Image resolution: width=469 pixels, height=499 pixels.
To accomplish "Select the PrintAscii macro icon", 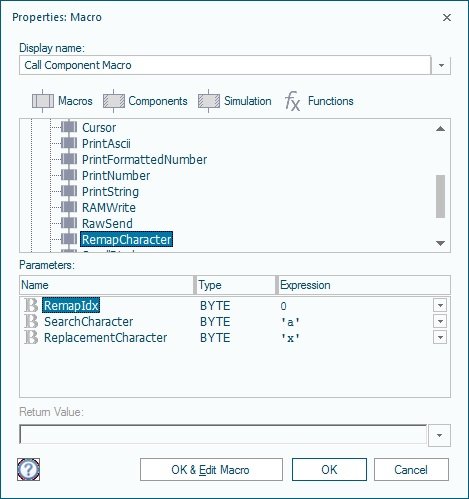I will click(69, 144).
